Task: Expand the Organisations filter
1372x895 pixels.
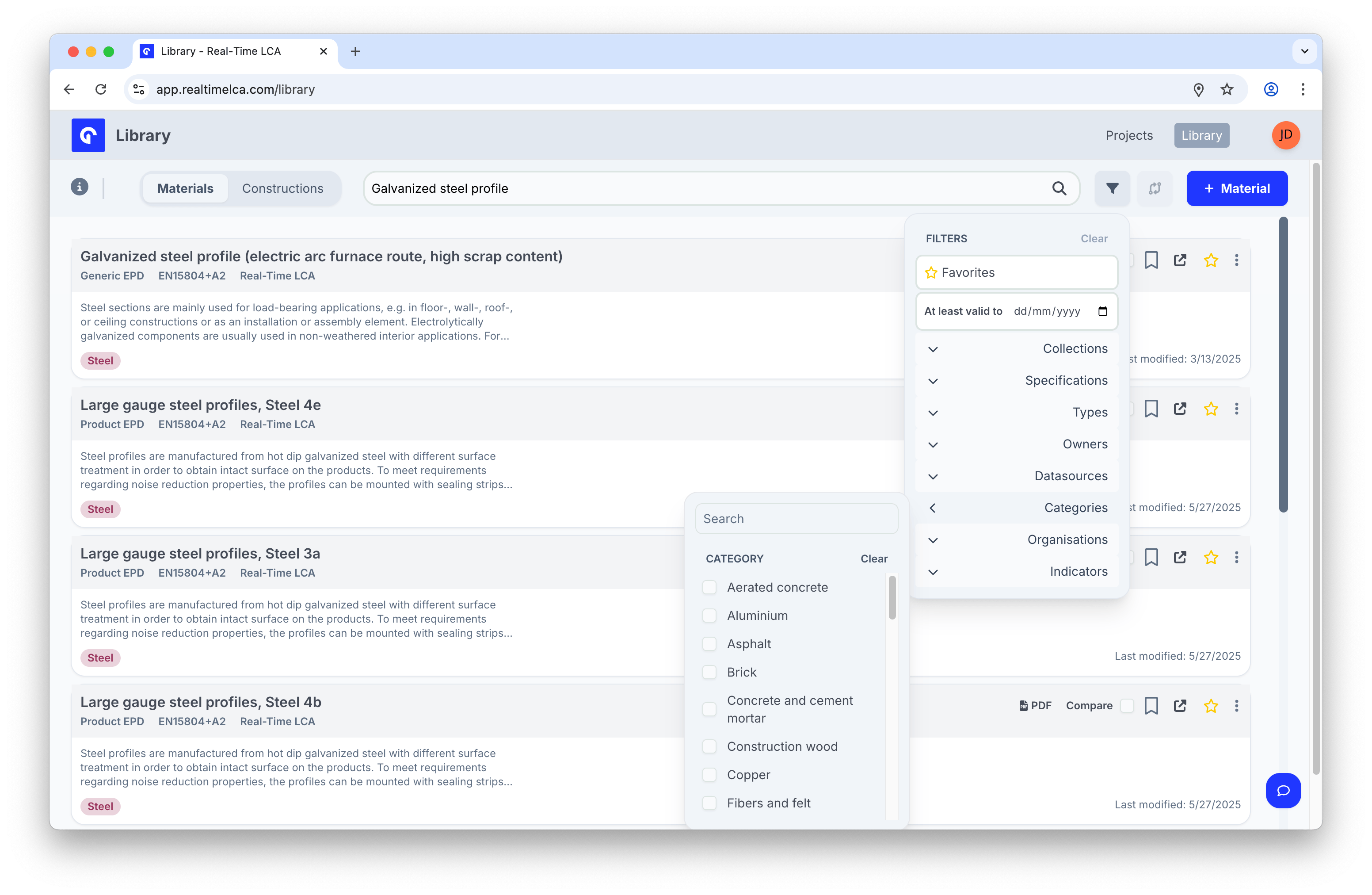Action: point(1016,540)
